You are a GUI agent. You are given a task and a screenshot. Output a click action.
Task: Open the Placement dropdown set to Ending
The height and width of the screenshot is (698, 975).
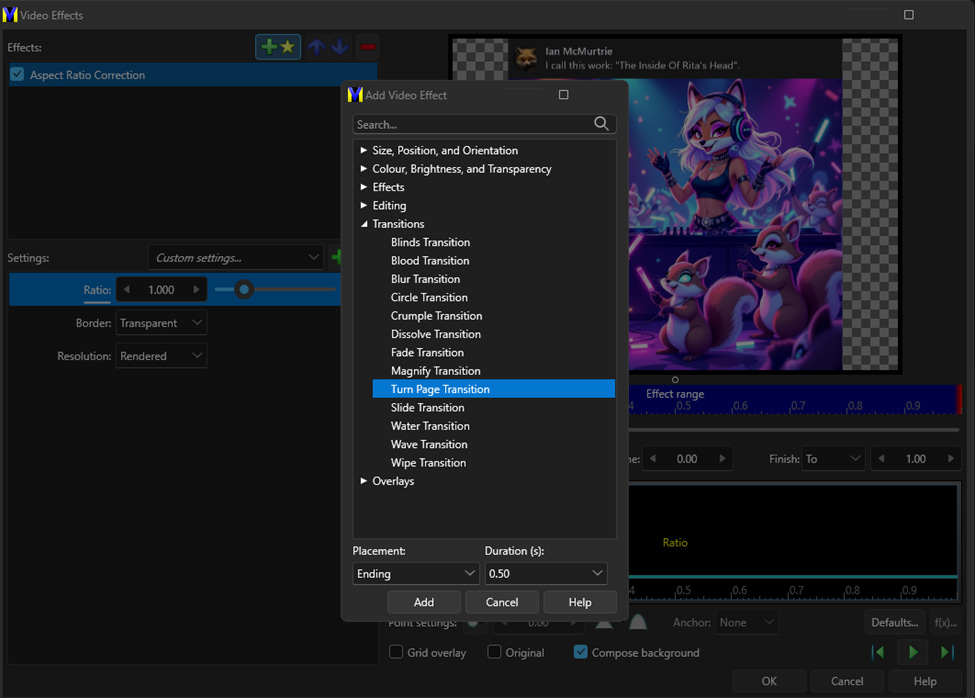(x=416, y=574)
